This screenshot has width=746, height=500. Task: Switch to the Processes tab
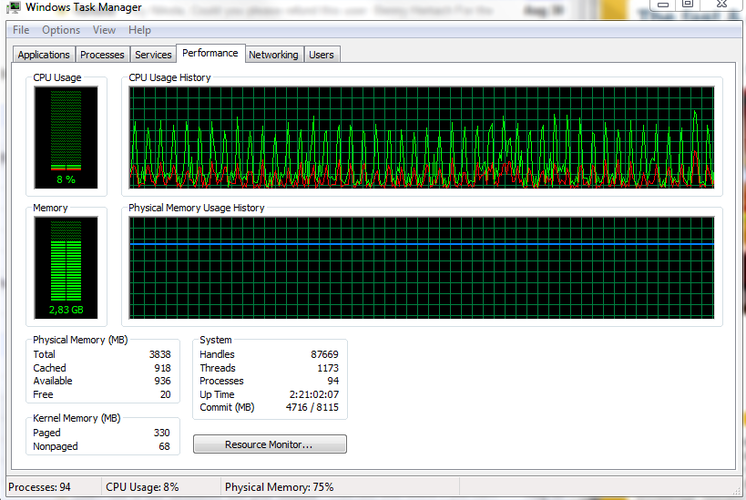pos(102,55)
